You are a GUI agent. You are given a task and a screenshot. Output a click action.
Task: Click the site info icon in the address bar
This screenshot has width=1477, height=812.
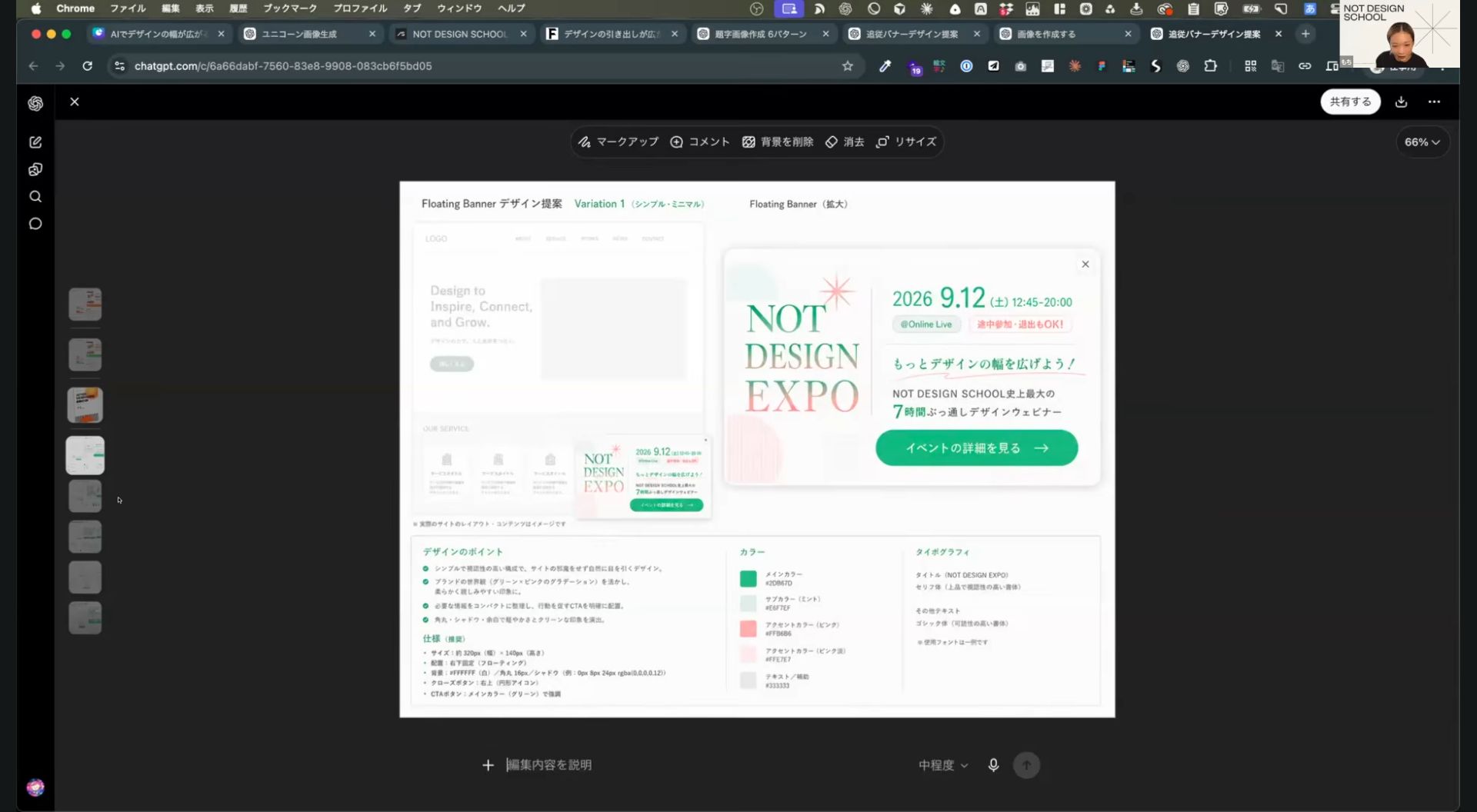(x=119, y=66)
